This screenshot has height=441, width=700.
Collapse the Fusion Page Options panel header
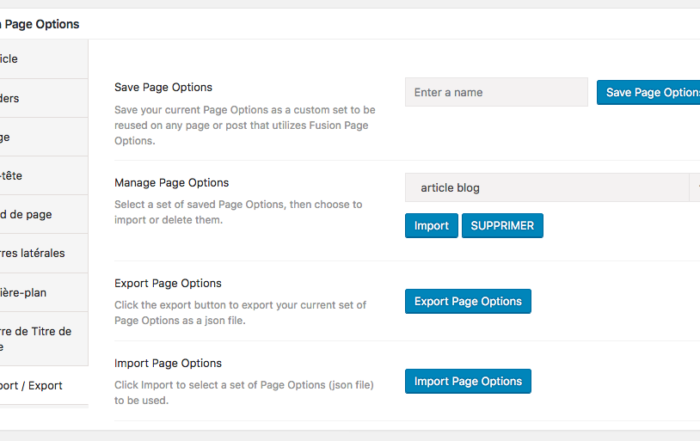point(40,24)
